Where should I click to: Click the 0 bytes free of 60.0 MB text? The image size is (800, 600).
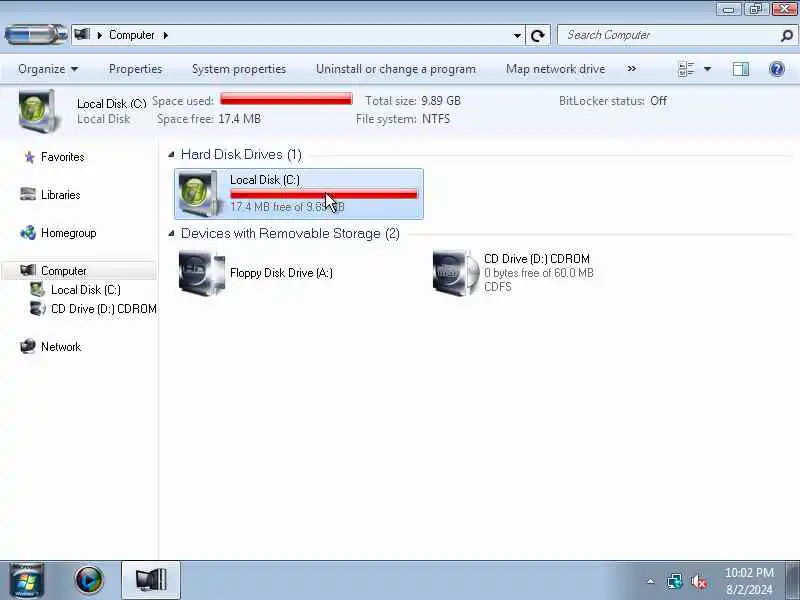click(539, 273)
